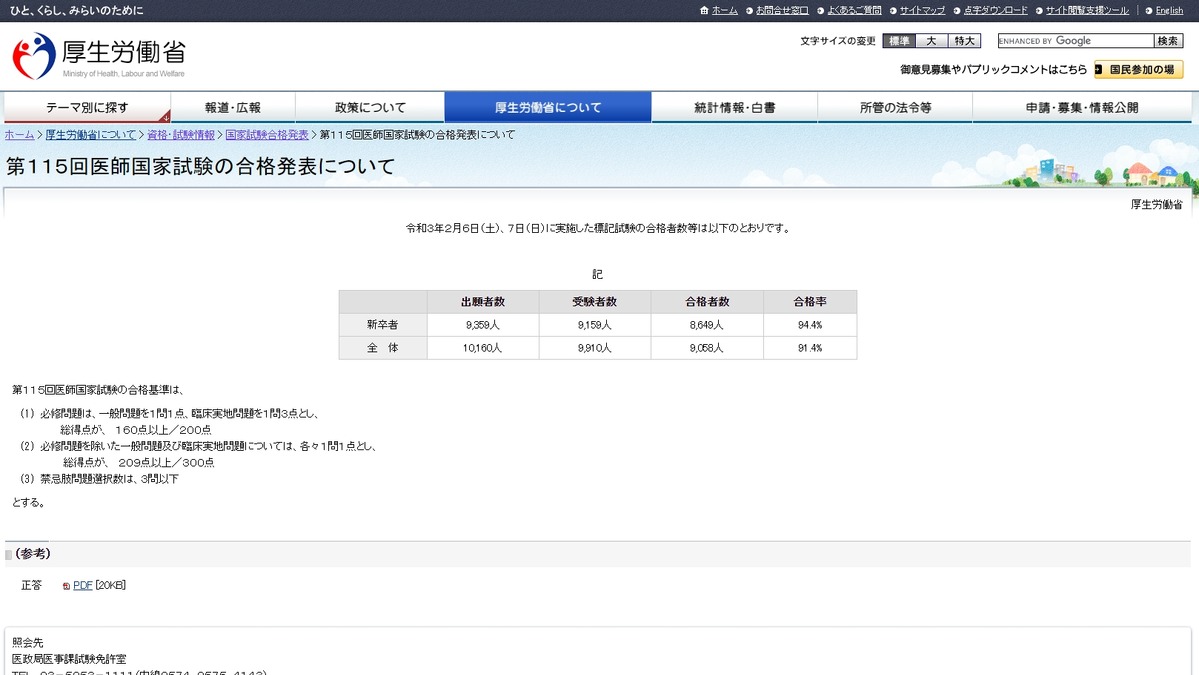Select cell value 9,359人

[x=483, y=325]
